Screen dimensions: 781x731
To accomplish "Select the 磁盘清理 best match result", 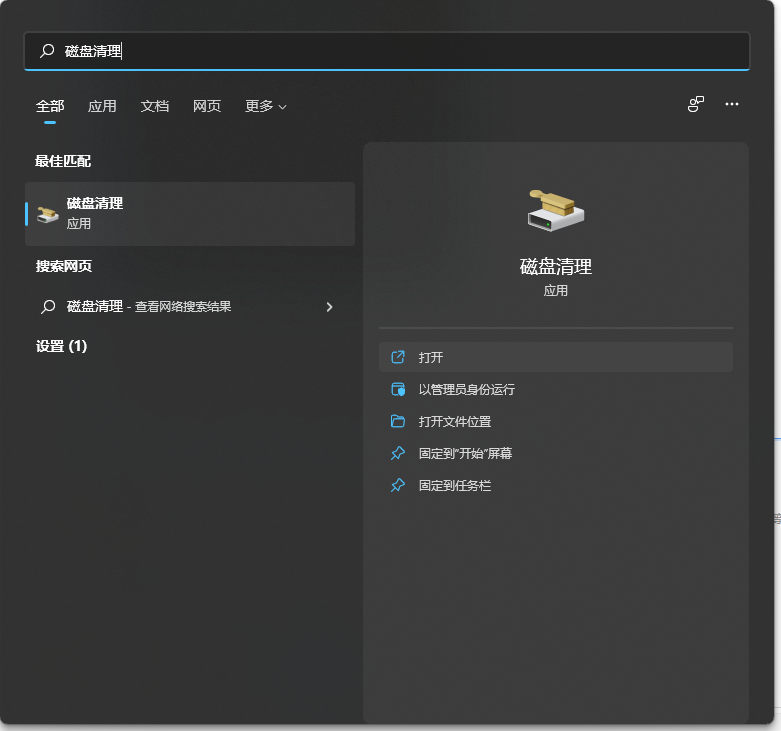I will coord(190,214).
